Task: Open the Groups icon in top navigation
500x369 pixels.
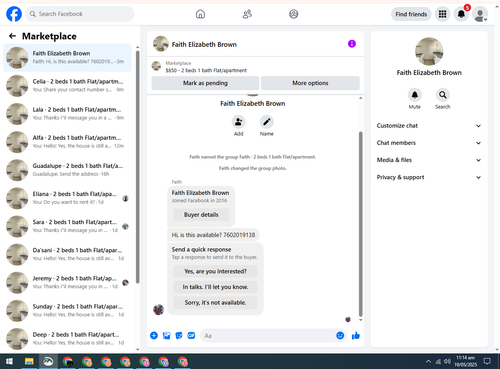Action: [x=294, y=14]
